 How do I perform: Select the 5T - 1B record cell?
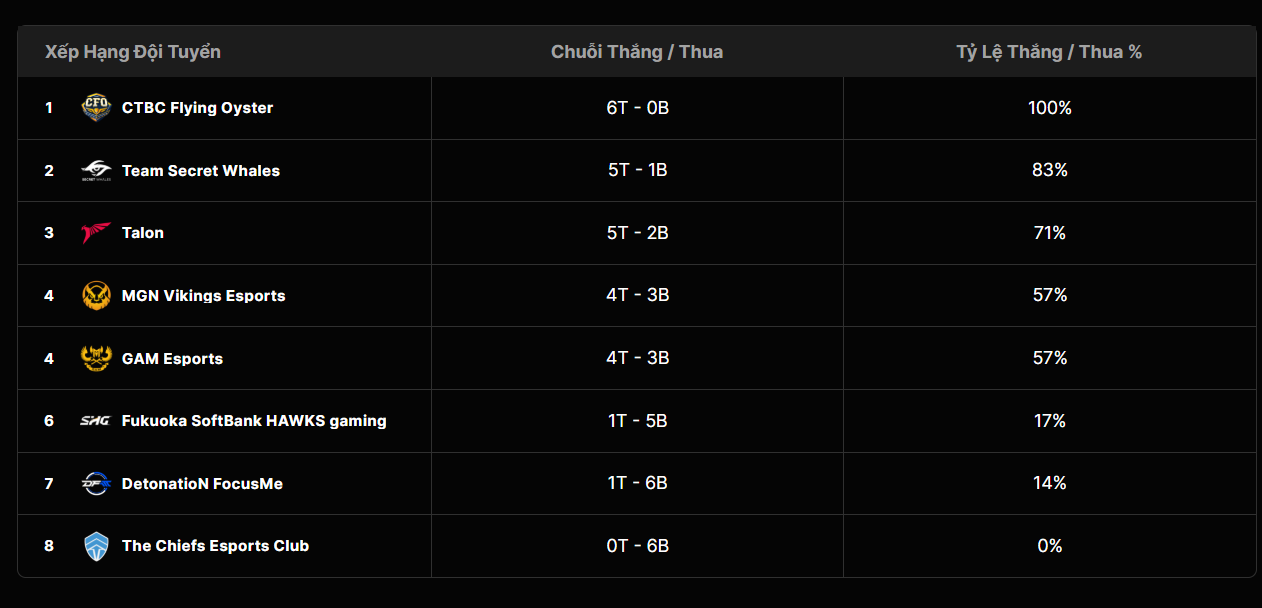pyautogui.click(x=637, y=170)
